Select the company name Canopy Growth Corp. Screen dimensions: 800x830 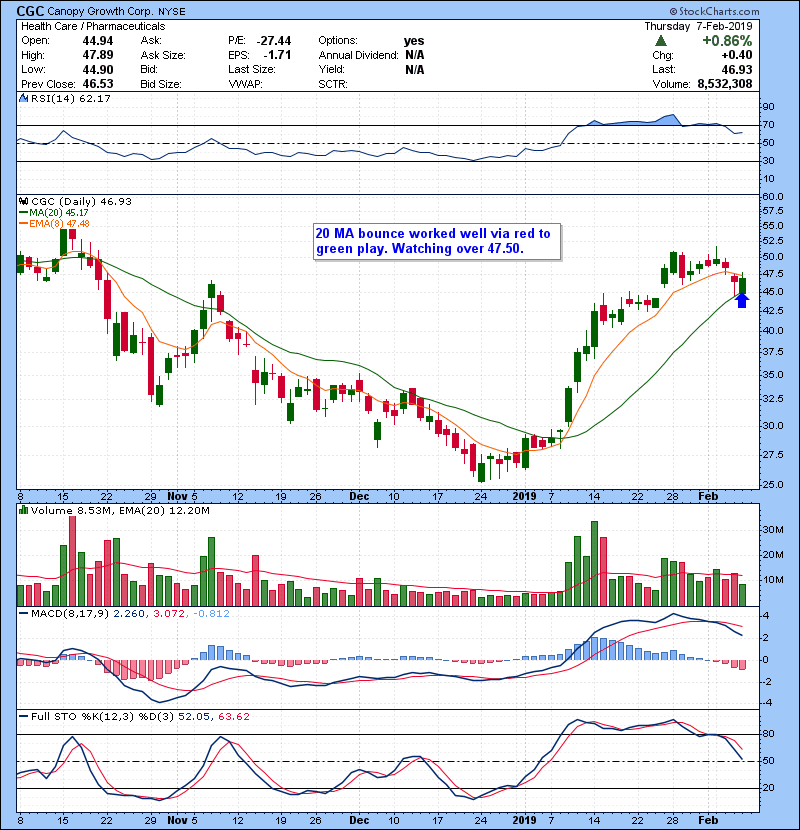coord(101,11)
